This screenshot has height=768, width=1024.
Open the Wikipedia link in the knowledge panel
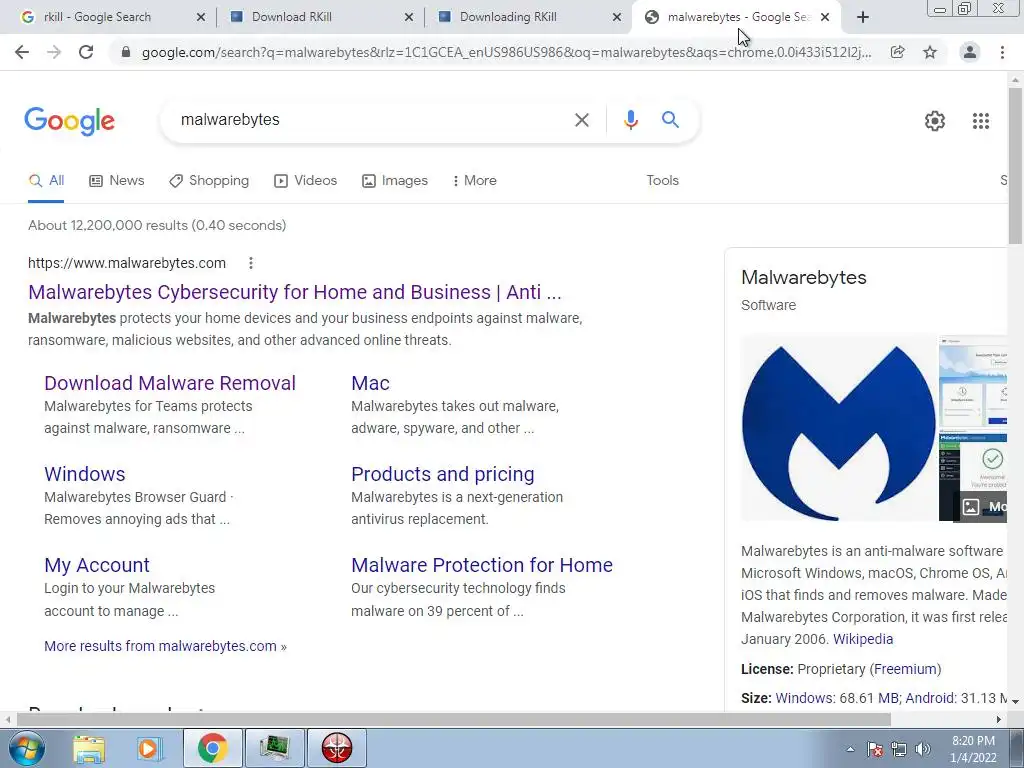pos(863,639)
